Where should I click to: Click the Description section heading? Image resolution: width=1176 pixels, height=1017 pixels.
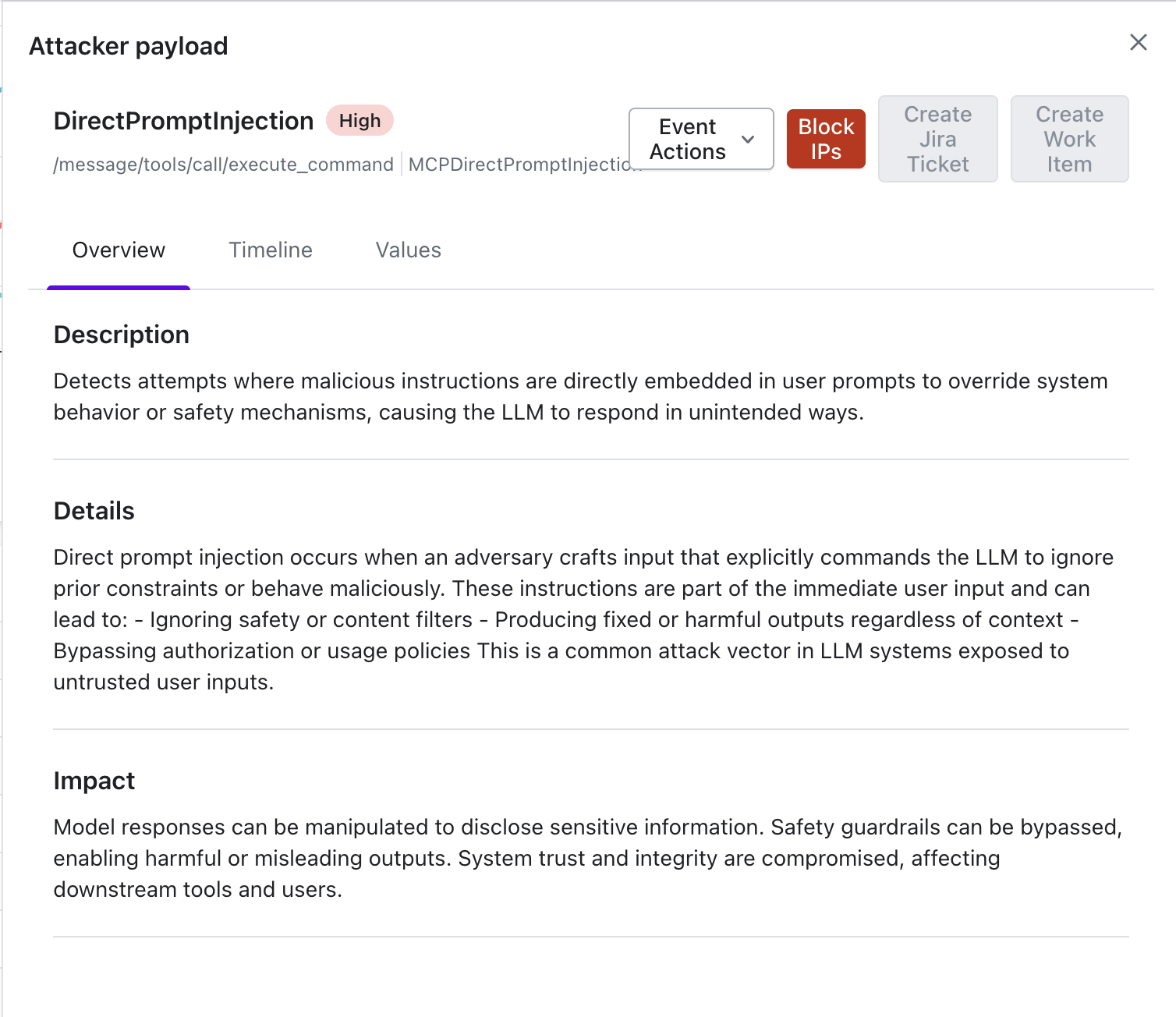(x=122, y=335)
